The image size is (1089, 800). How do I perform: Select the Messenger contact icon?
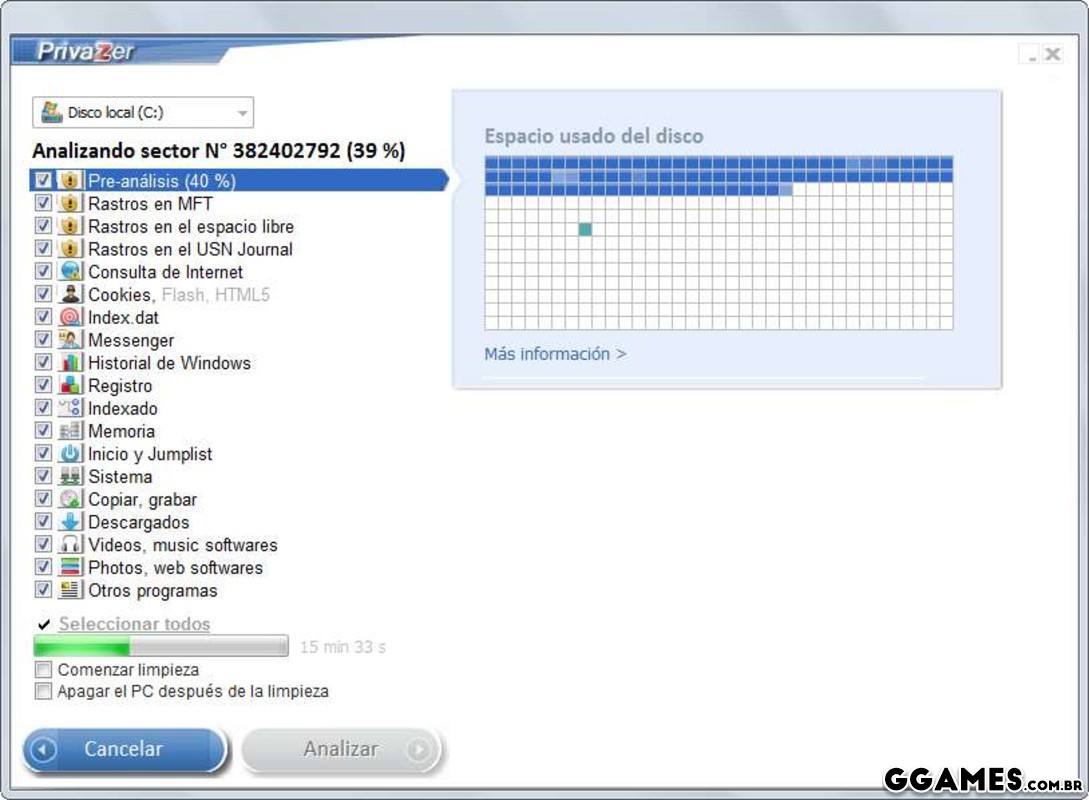(x=70, y=341)
